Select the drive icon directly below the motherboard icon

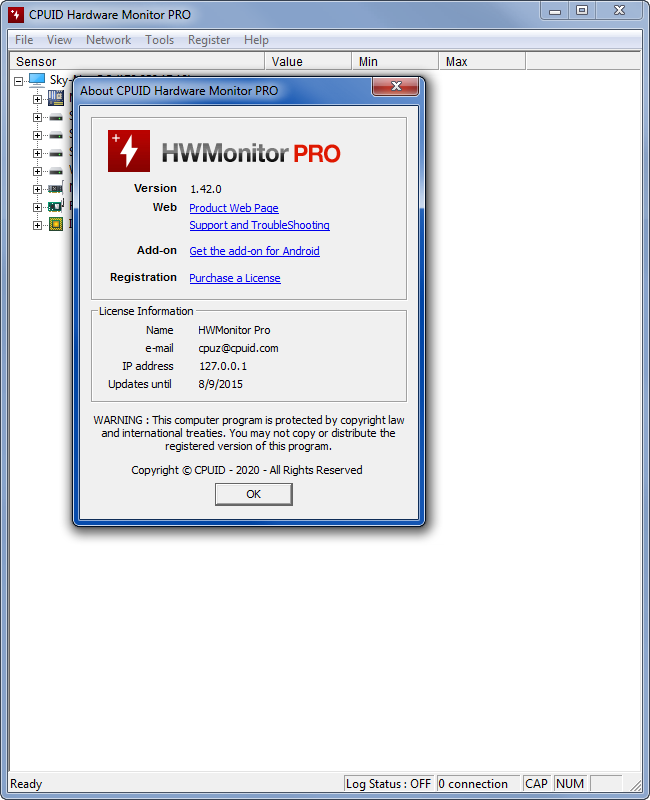(56, 117)
